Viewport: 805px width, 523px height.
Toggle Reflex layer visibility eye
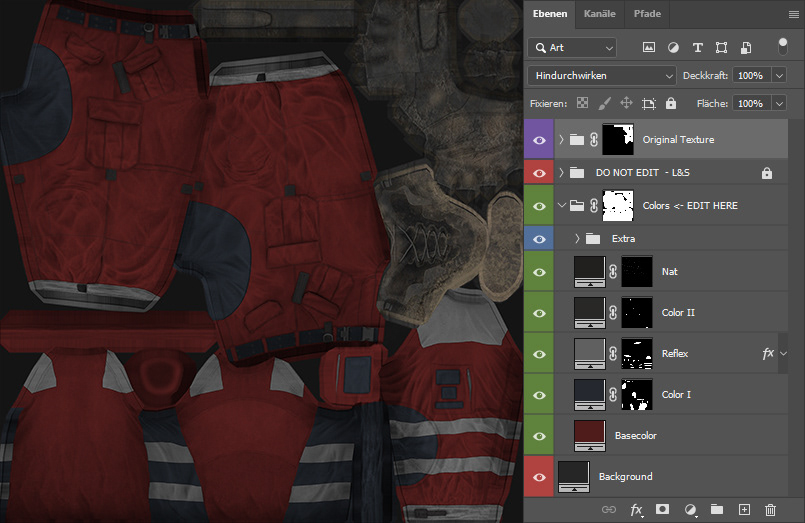[x=539, y=354]
